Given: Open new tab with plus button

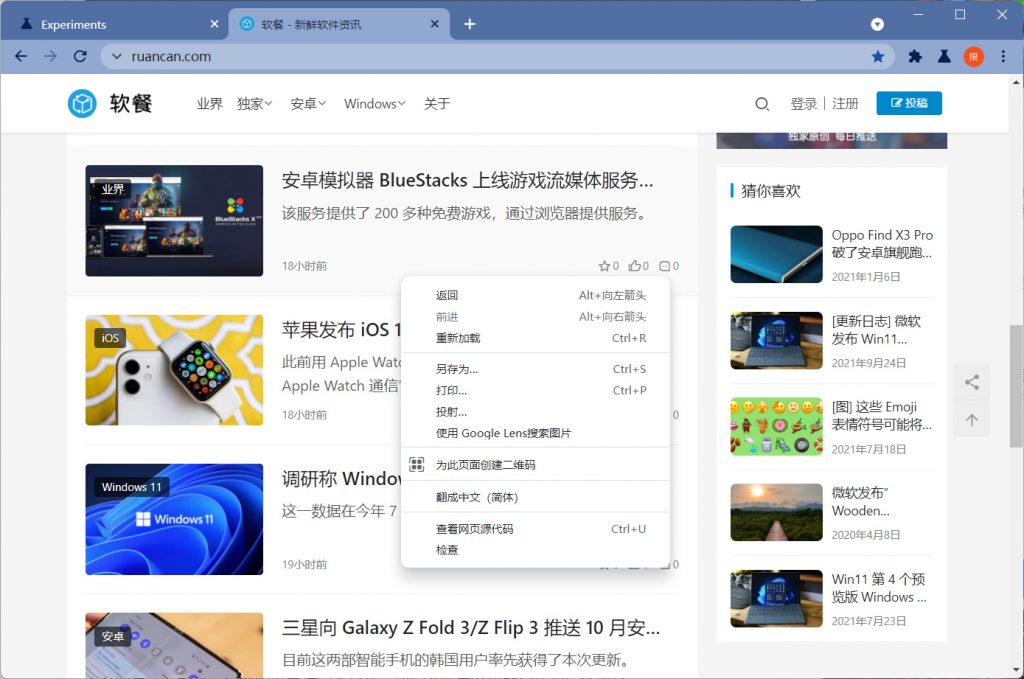Looking at the screenshot, I should click(470, 24).
